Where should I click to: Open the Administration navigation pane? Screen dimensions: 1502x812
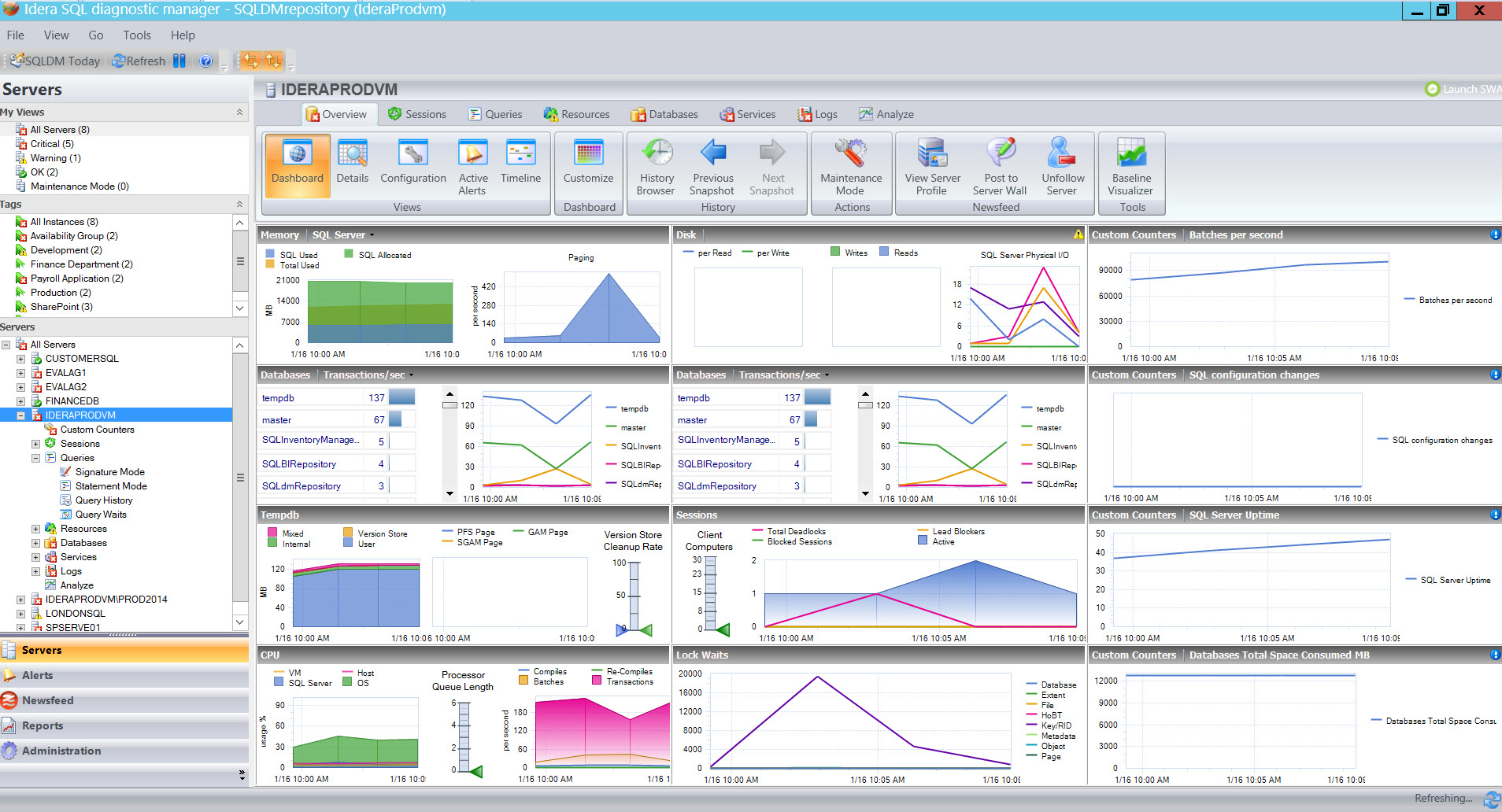124,751
